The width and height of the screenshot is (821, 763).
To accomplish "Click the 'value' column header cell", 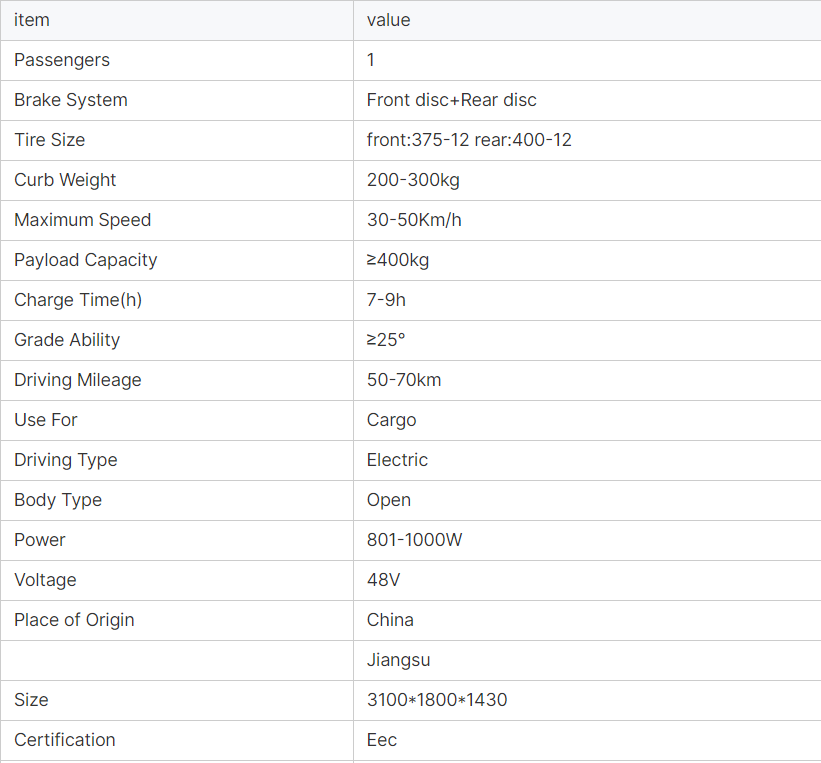I will pyautogui.click(x=388, y=20).
